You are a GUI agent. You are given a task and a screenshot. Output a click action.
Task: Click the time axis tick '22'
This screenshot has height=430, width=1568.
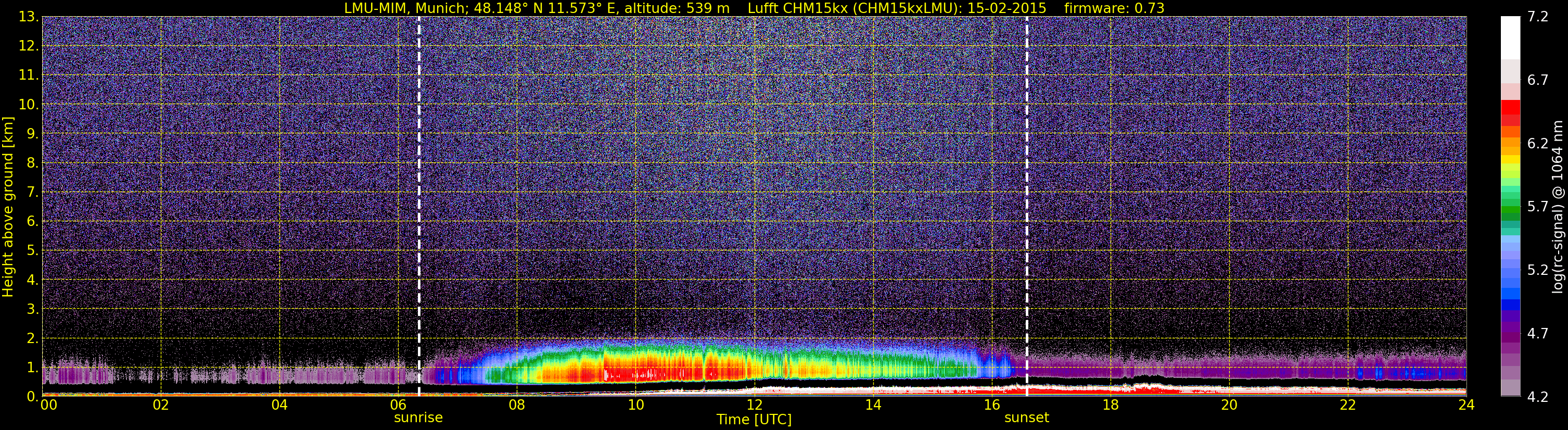coord(1348,405)
